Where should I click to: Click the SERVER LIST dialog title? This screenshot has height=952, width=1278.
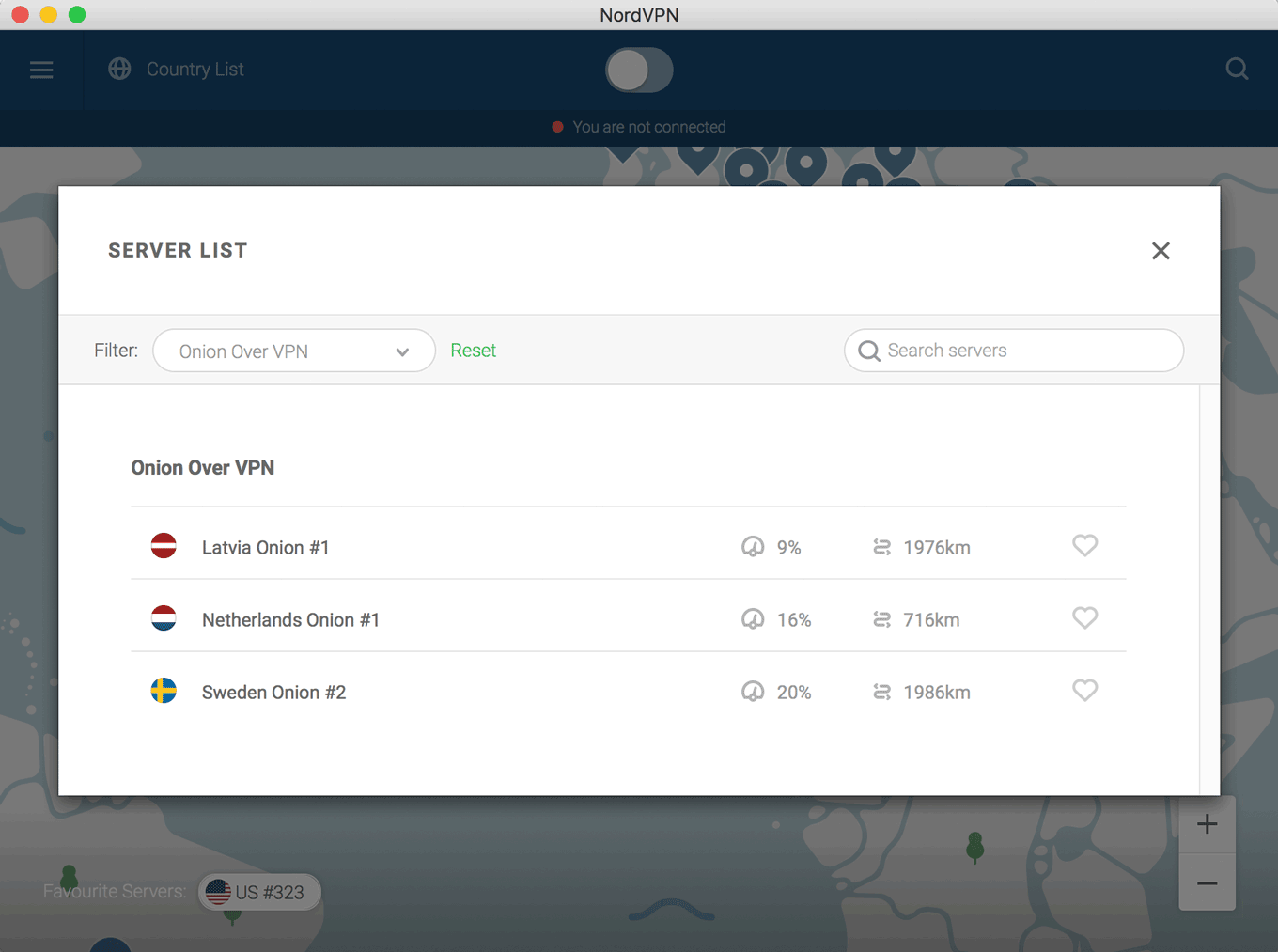[x=178, y=251]
